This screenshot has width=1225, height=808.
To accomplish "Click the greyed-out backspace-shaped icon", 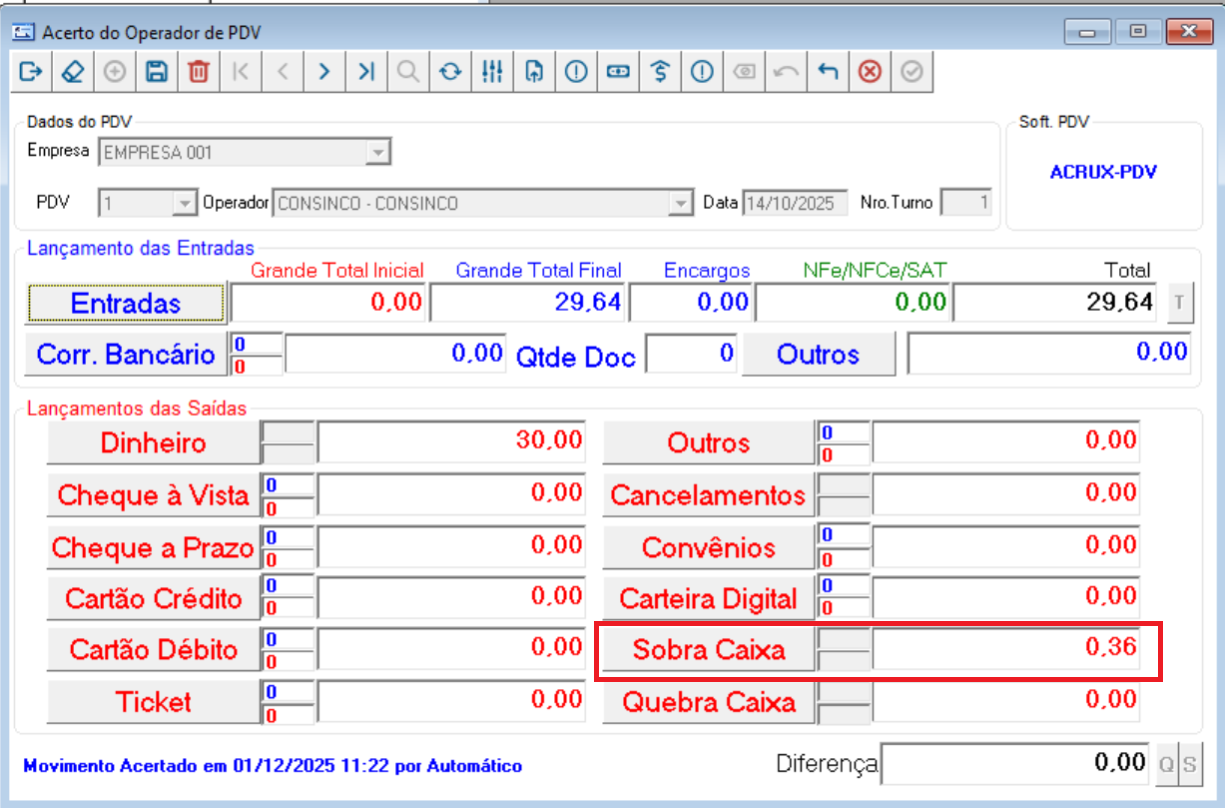I will 744,72.
